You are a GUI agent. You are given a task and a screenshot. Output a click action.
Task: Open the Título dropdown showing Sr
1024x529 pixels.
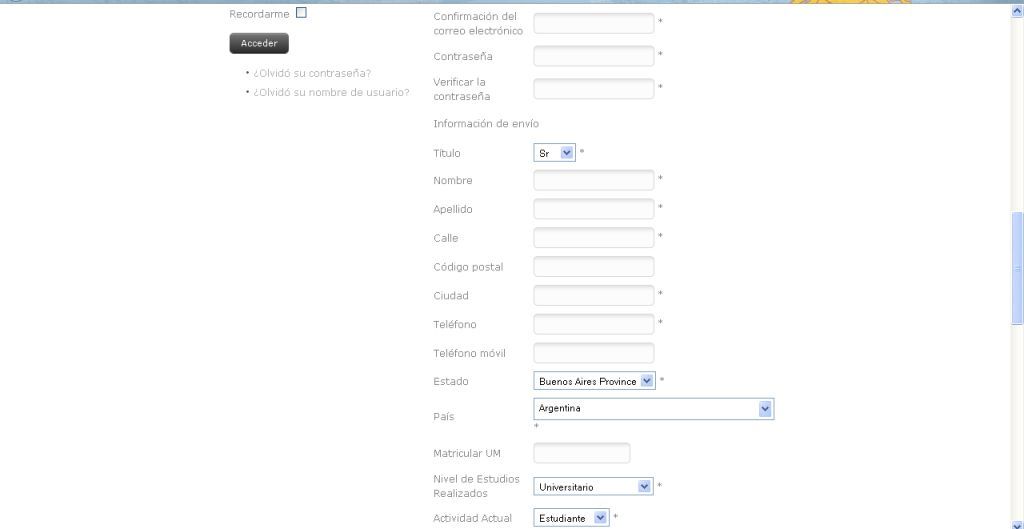[x=554, y=153]
